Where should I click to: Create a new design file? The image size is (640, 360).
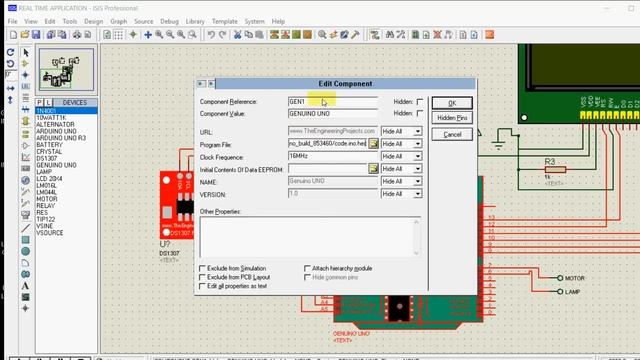pyautogui.click(x=13, y=35)
